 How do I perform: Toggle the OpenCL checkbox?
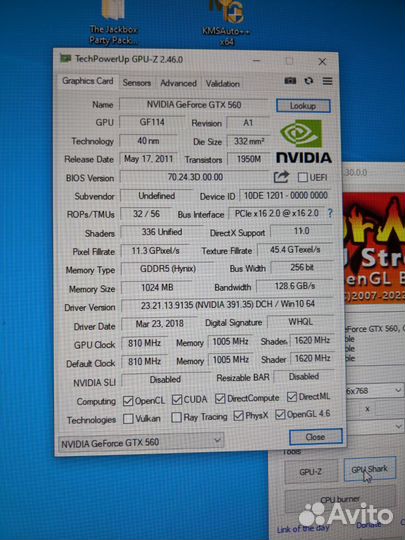pos(128,401)
